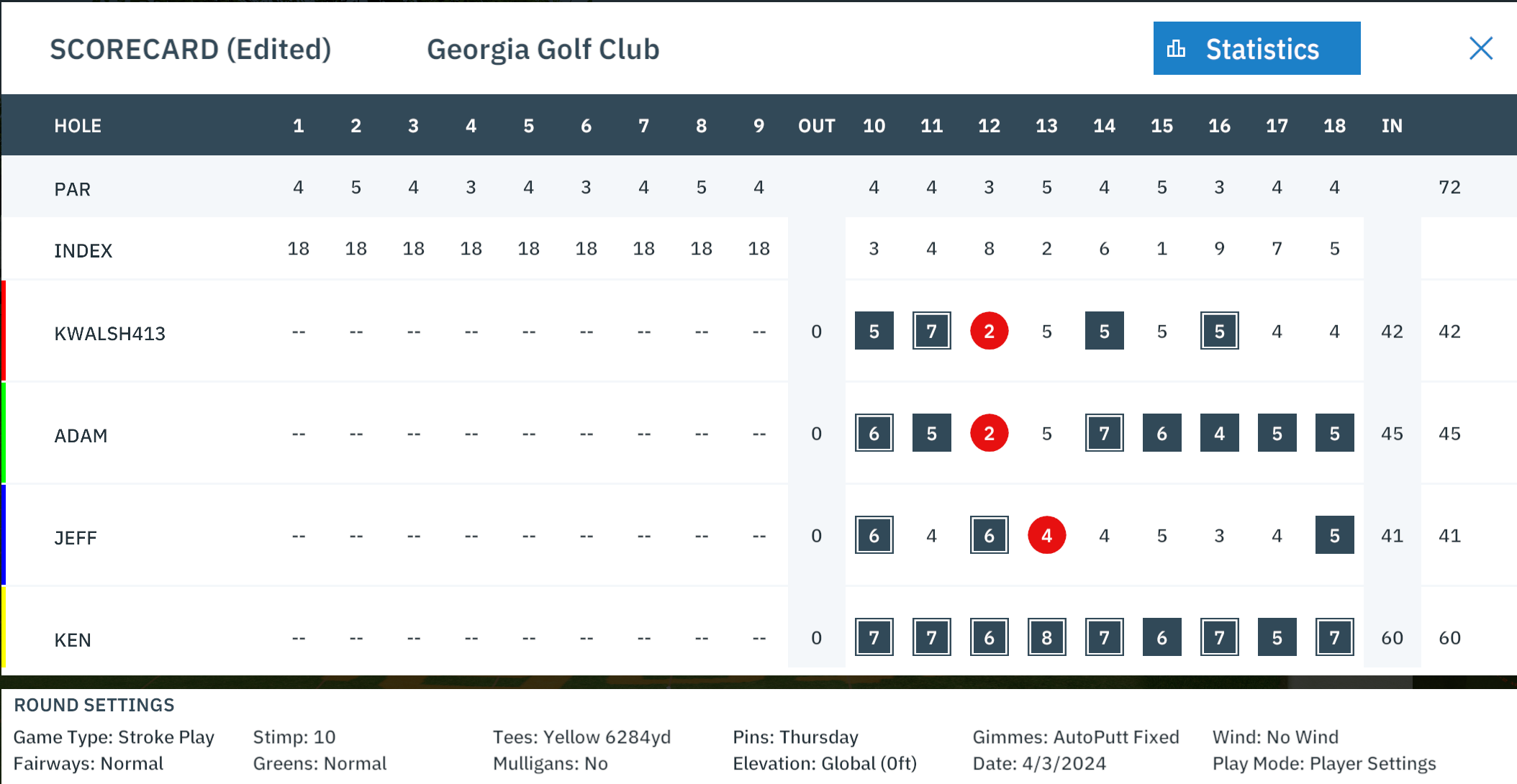Click KEN's score of 8 on hole 13
The height and width of the screenshot is (784, 1517).
tap(1046, 637)
